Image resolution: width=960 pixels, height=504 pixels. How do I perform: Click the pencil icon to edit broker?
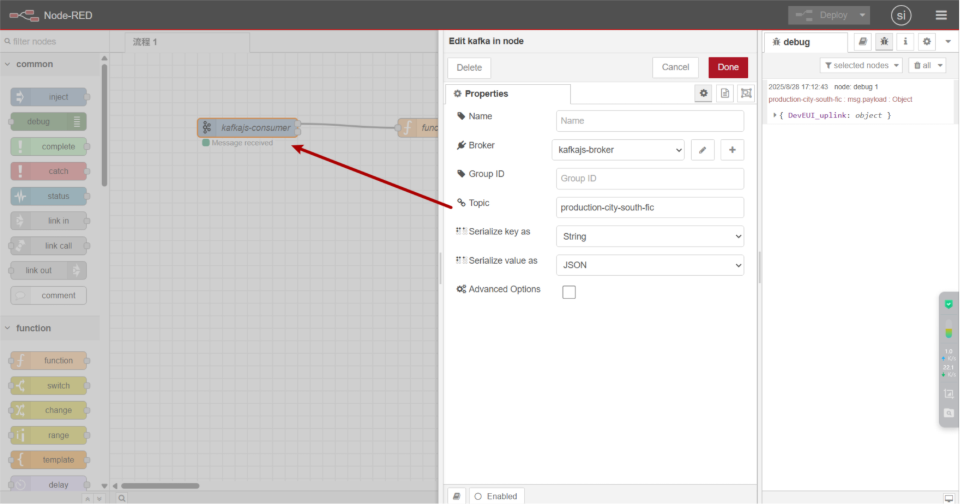pos(703,150)
